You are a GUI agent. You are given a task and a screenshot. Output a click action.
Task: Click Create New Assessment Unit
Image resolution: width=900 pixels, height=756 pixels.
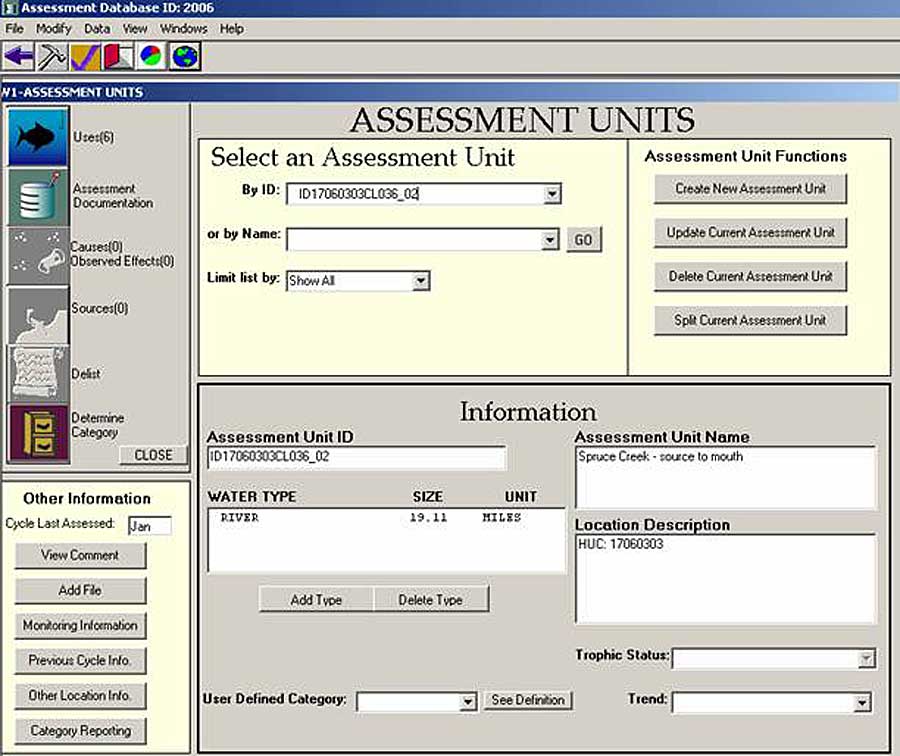pos(750,188)
